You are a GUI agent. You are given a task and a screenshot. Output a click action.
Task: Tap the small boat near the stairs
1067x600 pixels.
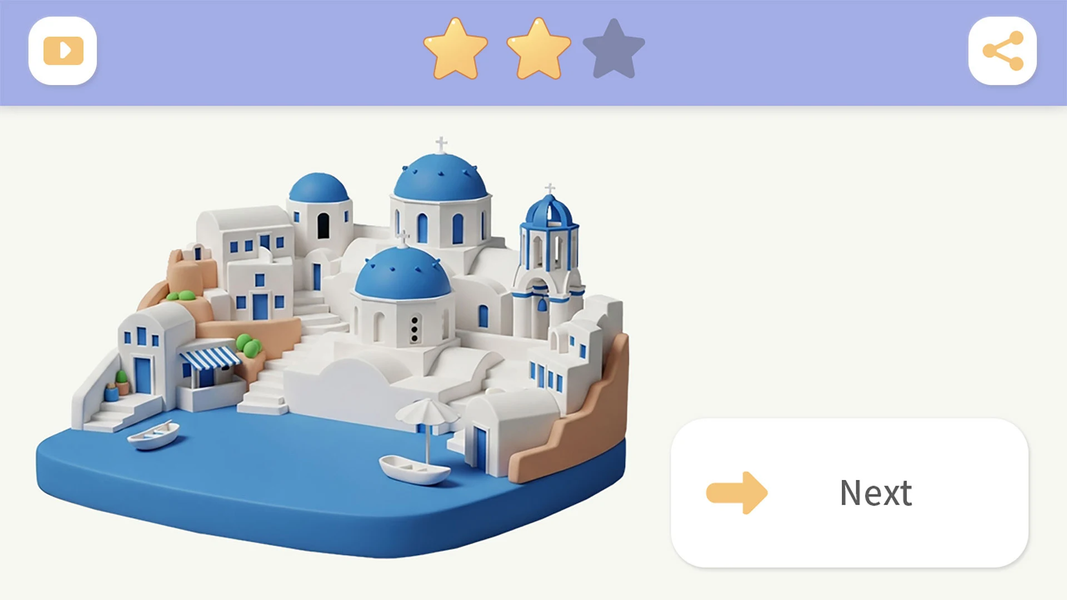coord(154,435)
